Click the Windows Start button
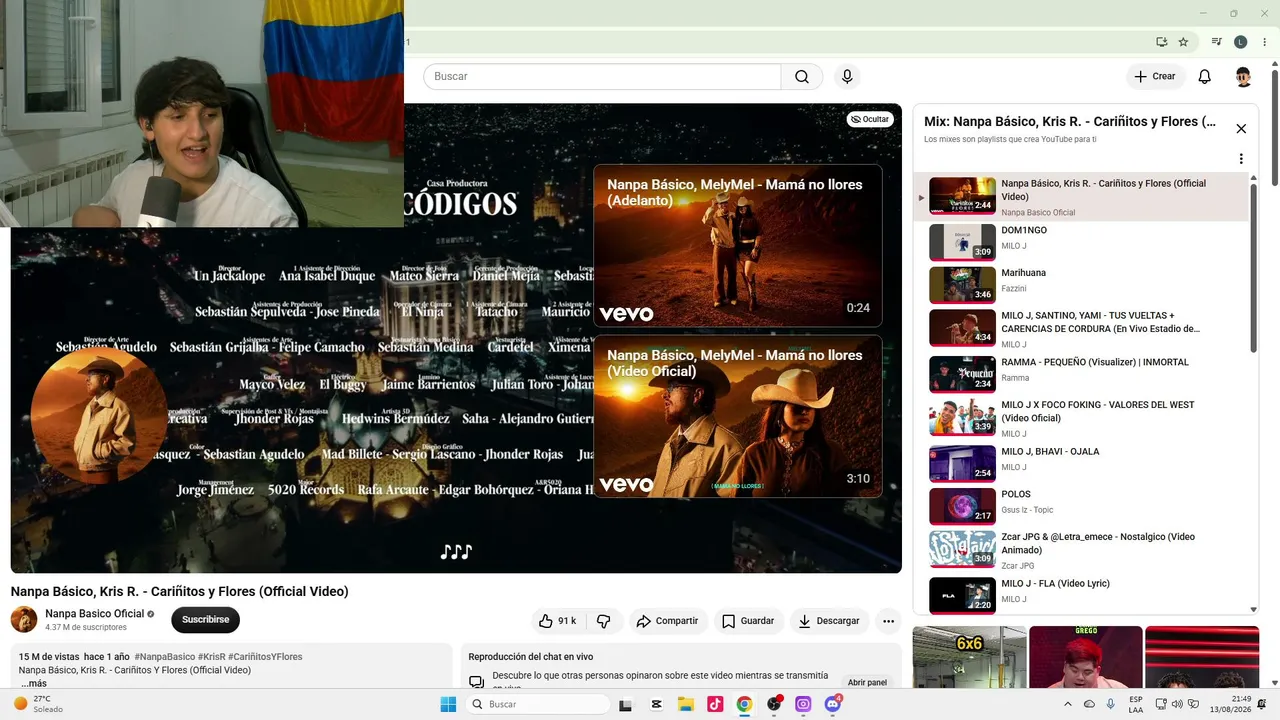This screenshot has height=720, width=1280. point(449,704)
